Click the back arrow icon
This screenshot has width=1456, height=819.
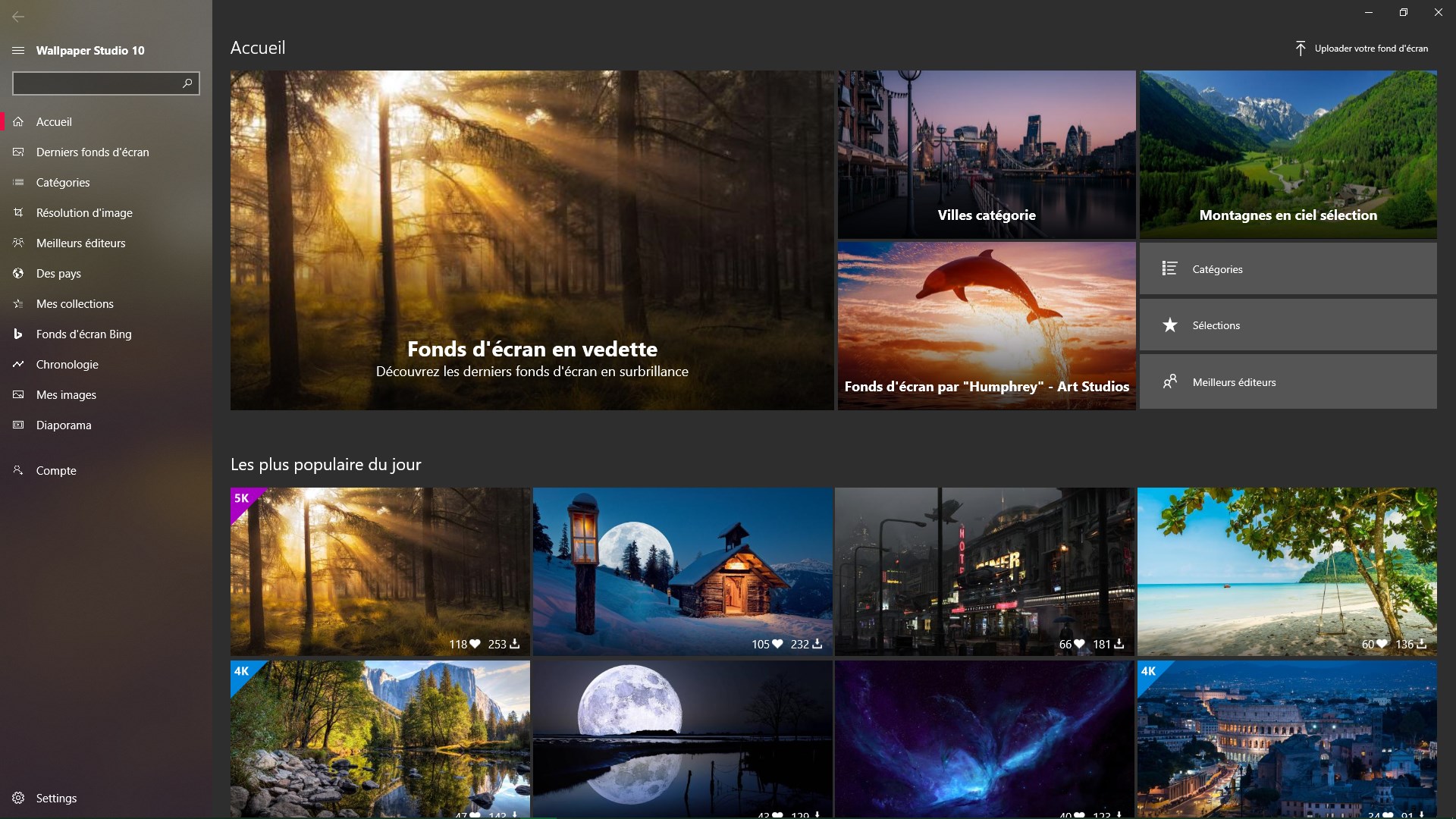(18, 16)
